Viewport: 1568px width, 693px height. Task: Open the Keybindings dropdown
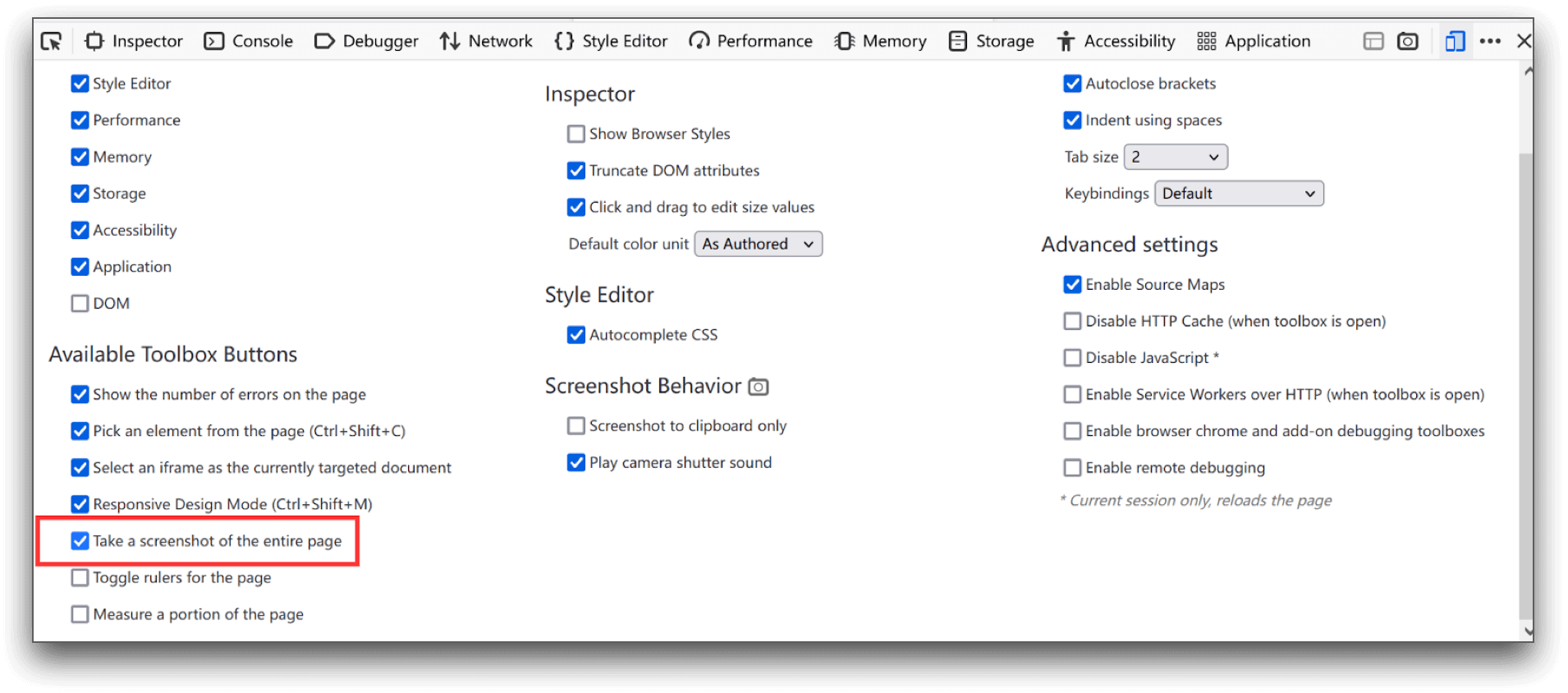click(1238, 194)
